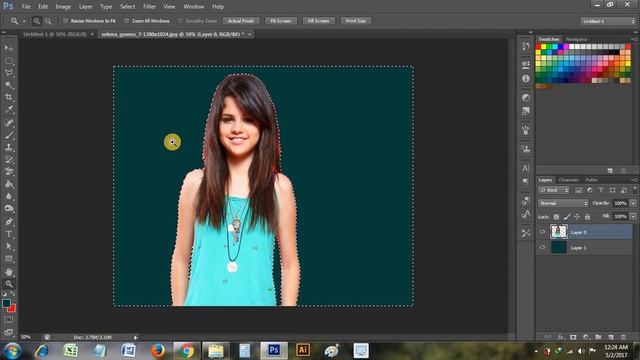
Task: Select the History Brush tool
Action: [9, 160]
